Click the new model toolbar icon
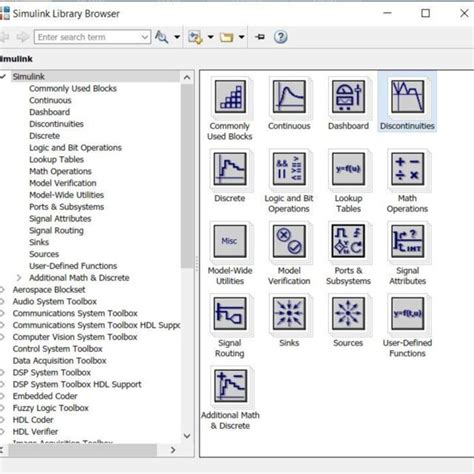 click(x=195, y=37)
